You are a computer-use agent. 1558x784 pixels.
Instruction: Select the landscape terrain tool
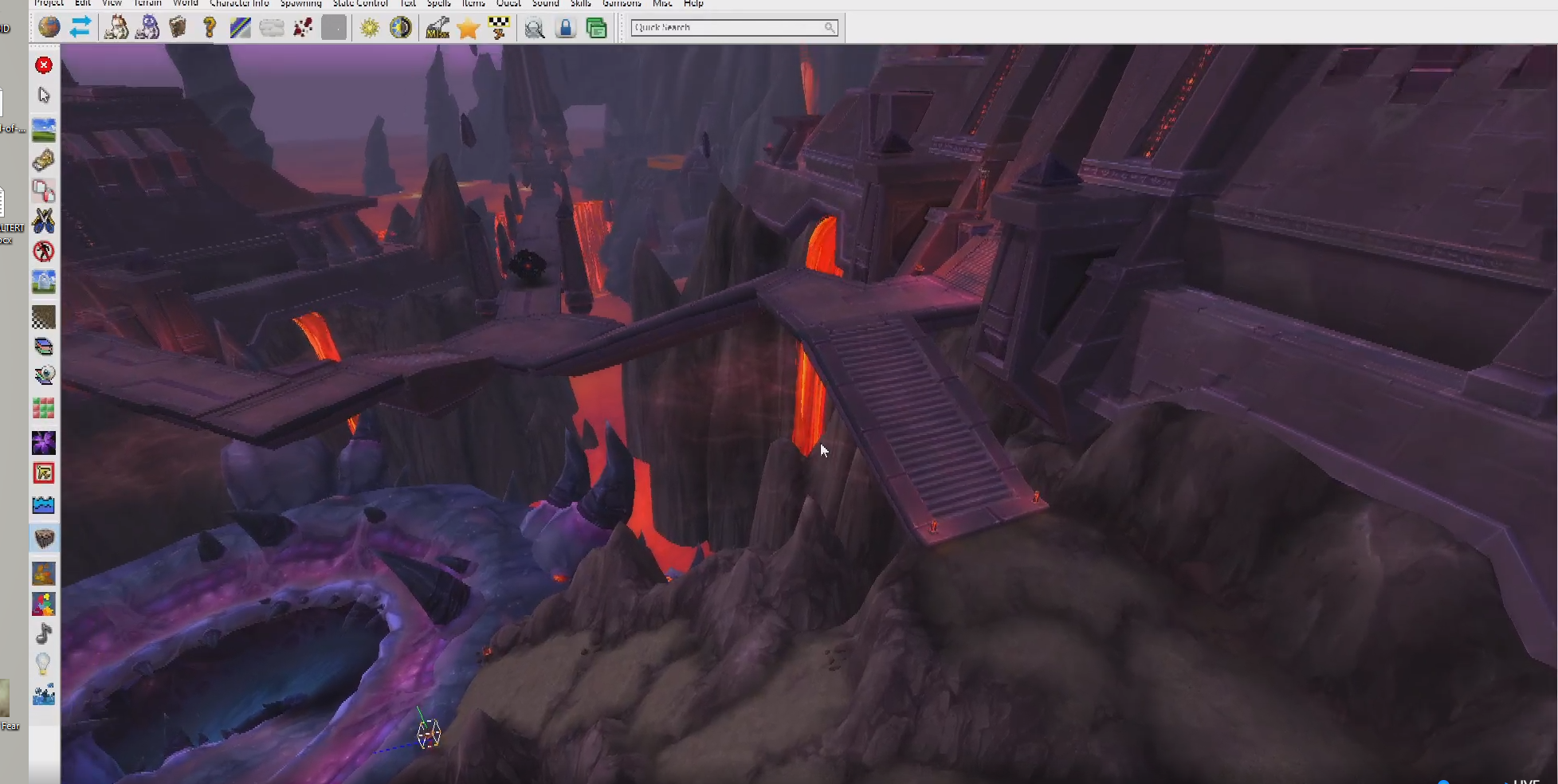point(44,129)
